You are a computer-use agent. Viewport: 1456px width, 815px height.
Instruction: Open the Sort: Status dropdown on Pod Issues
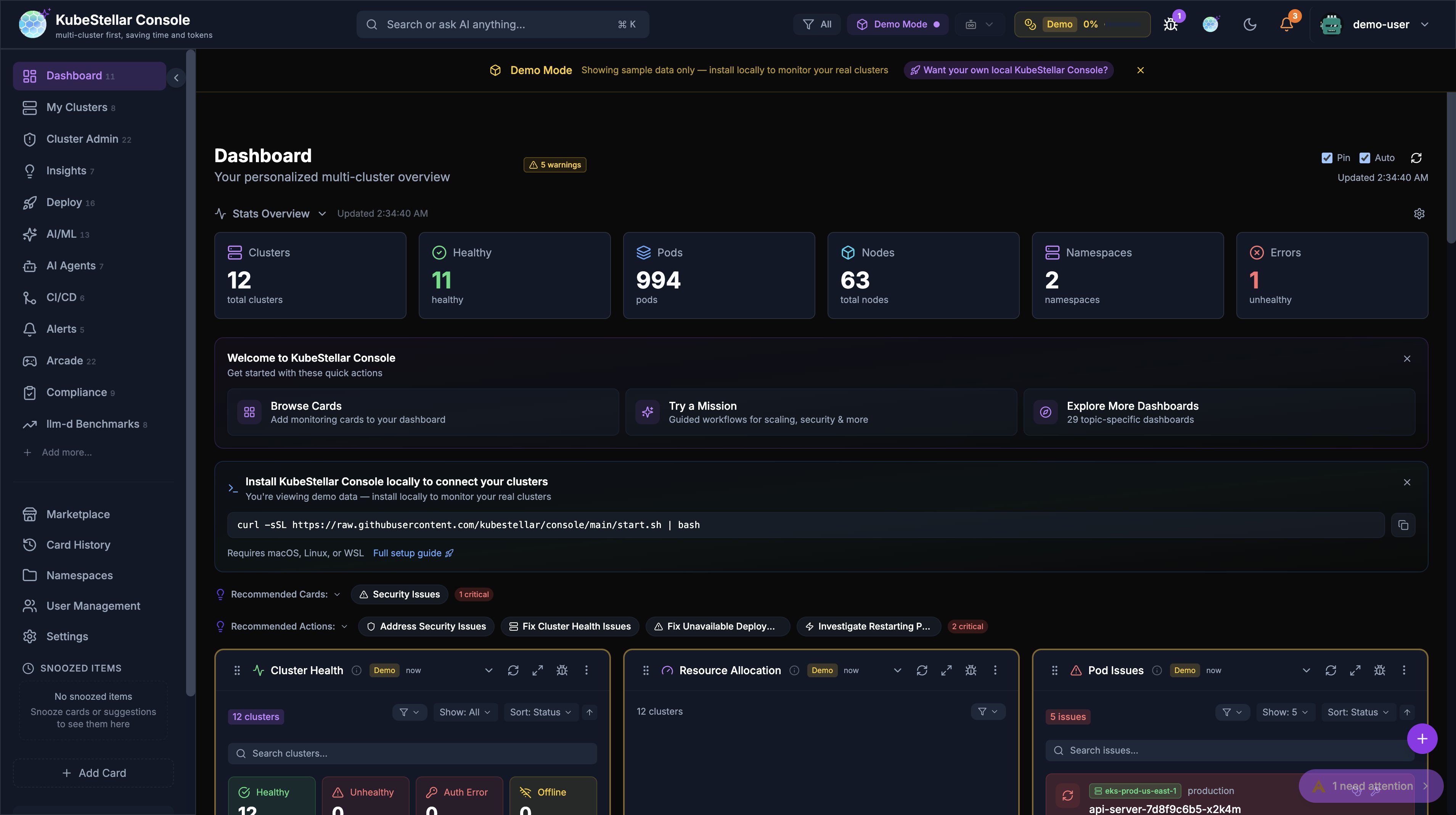[1359, 712]
